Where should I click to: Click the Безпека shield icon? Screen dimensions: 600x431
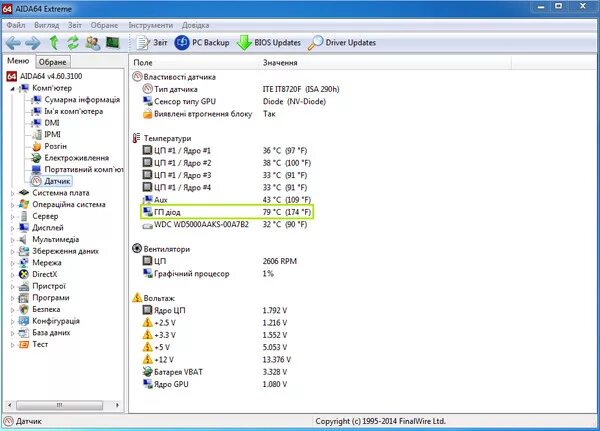coord(24,309)
